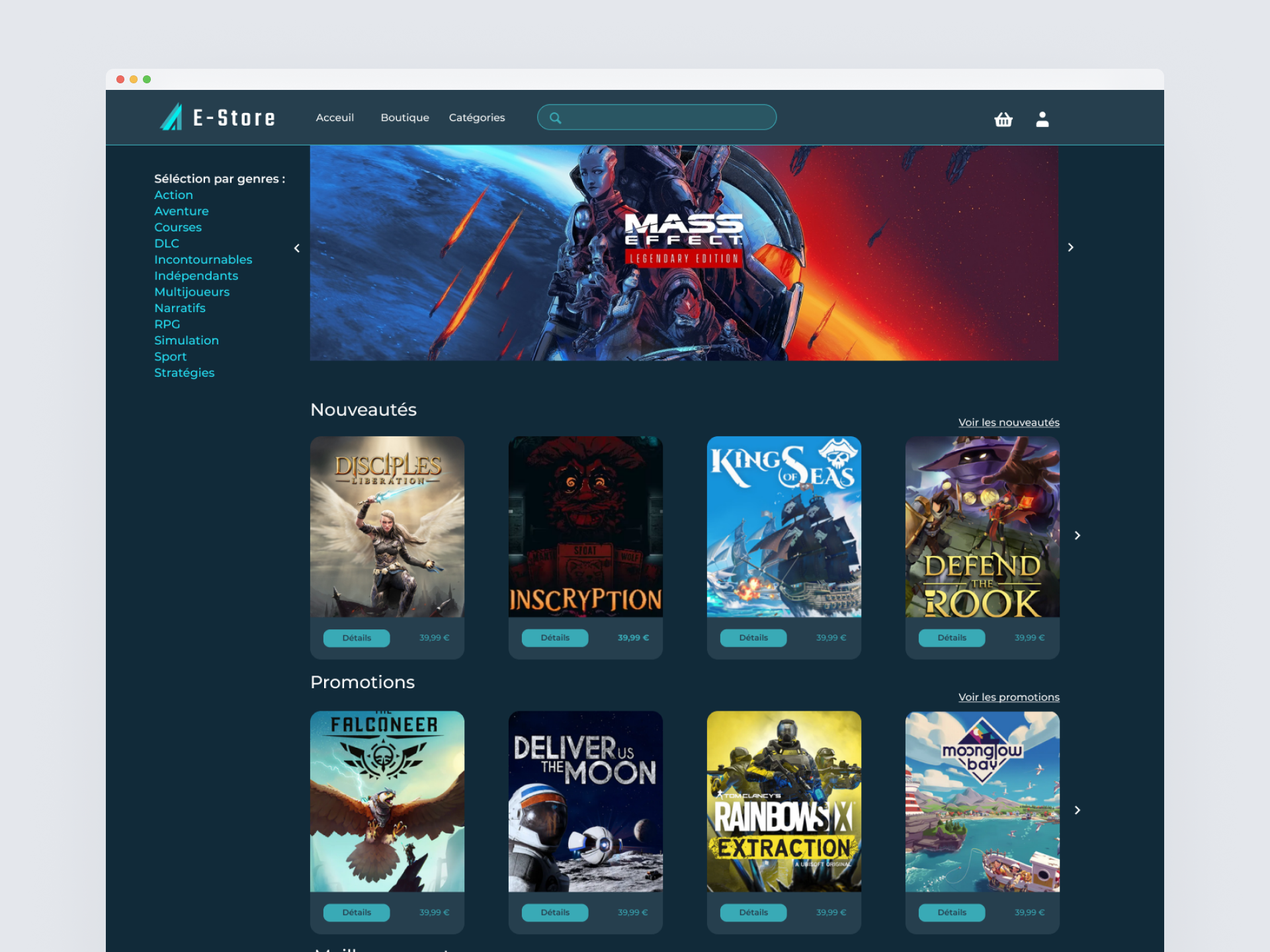The width and height of the screenshot is (1270, 952).
Task: Click Détails under Moonglow Bay
Action: 952,912
